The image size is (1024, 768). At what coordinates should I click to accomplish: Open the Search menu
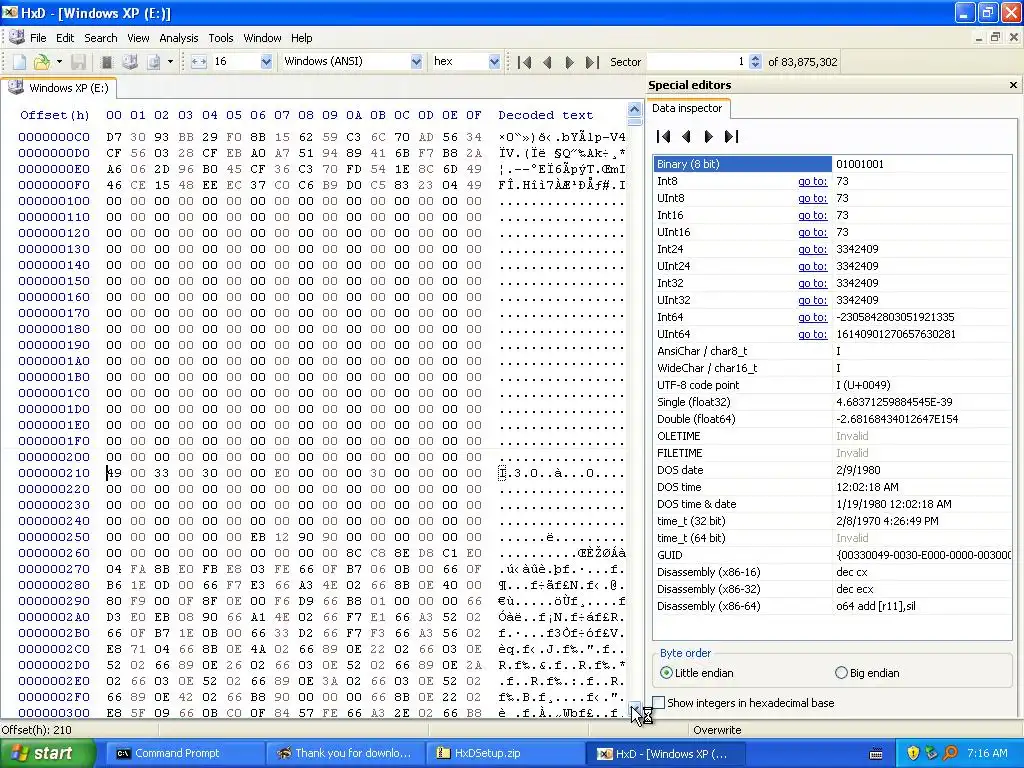click(x=101, y=38)
